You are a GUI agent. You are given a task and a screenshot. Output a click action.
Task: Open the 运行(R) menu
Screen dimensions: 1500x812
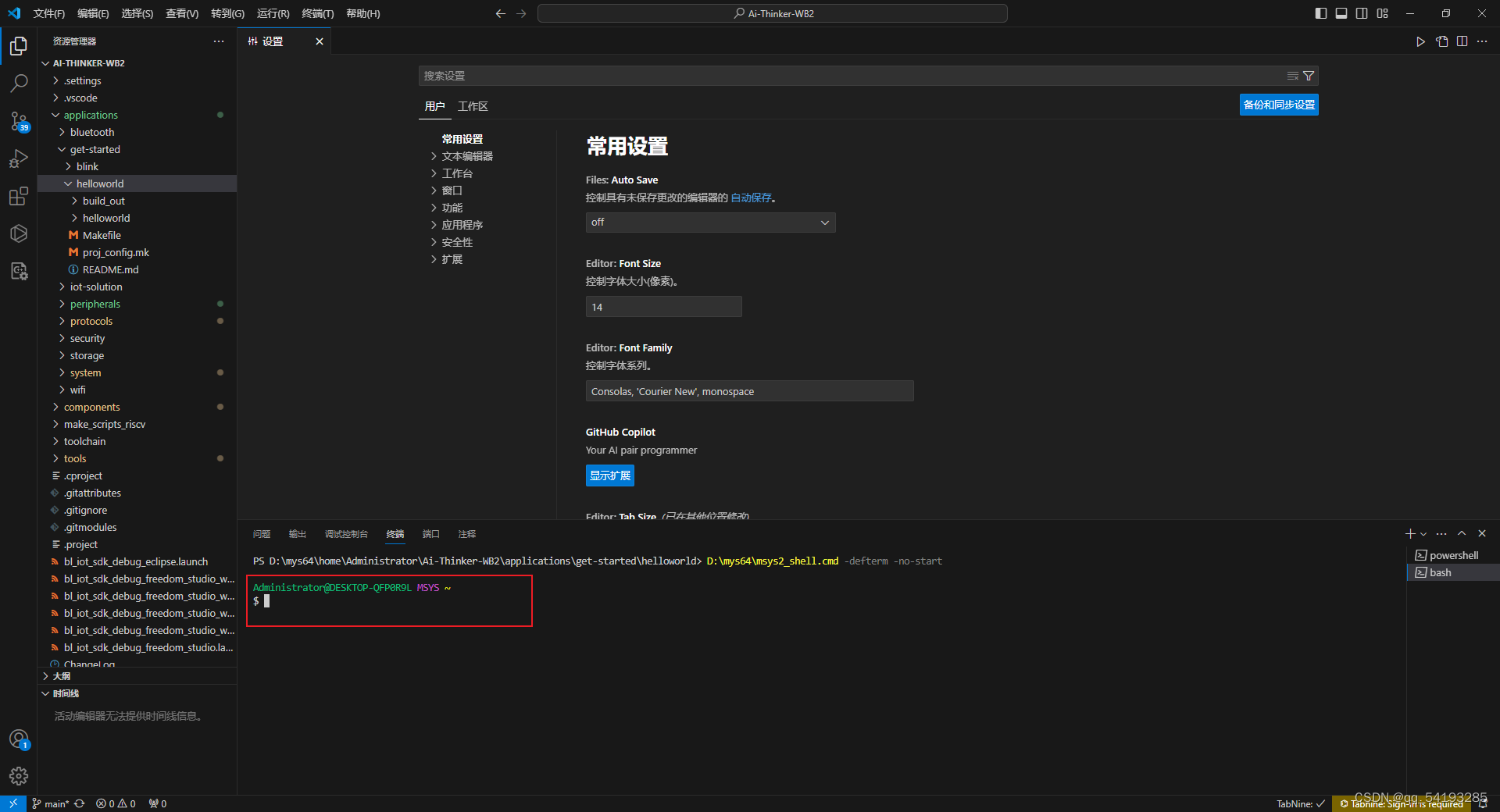[273, 13]
